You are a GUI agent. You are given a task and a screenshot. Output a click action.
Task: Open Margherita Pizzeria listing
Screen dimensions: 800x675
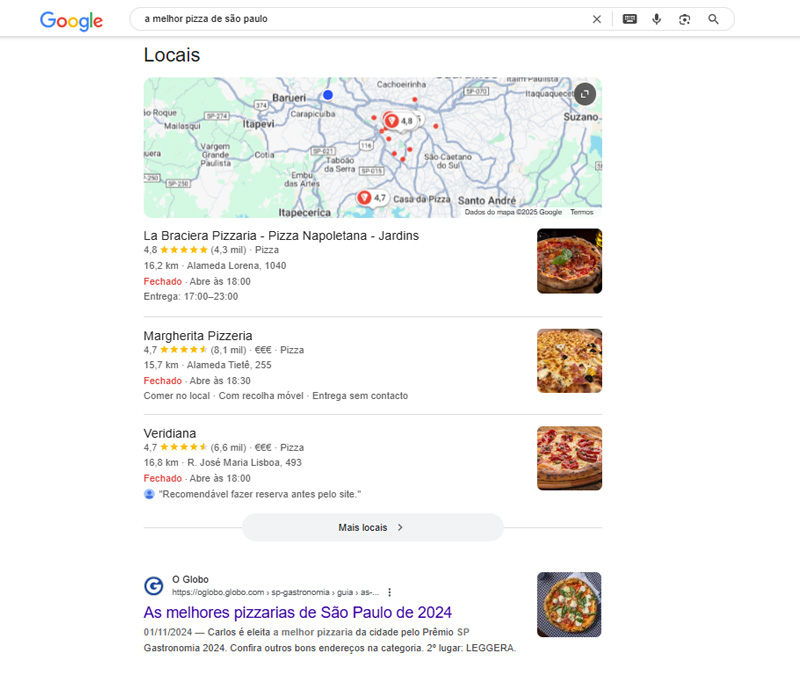point(198,336)
